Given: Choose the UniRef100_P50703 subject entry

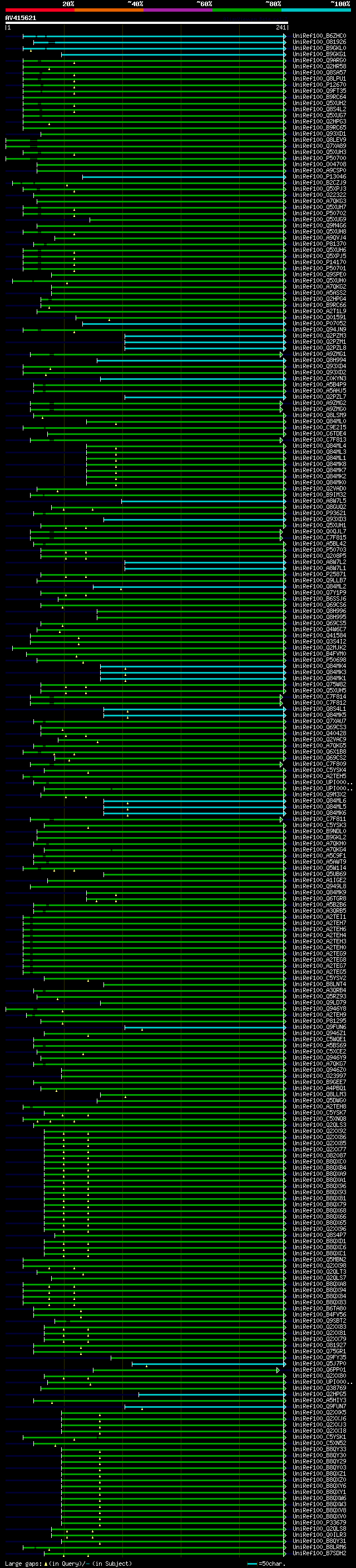Looking at the screenshot, I should (x=319, y=550).
